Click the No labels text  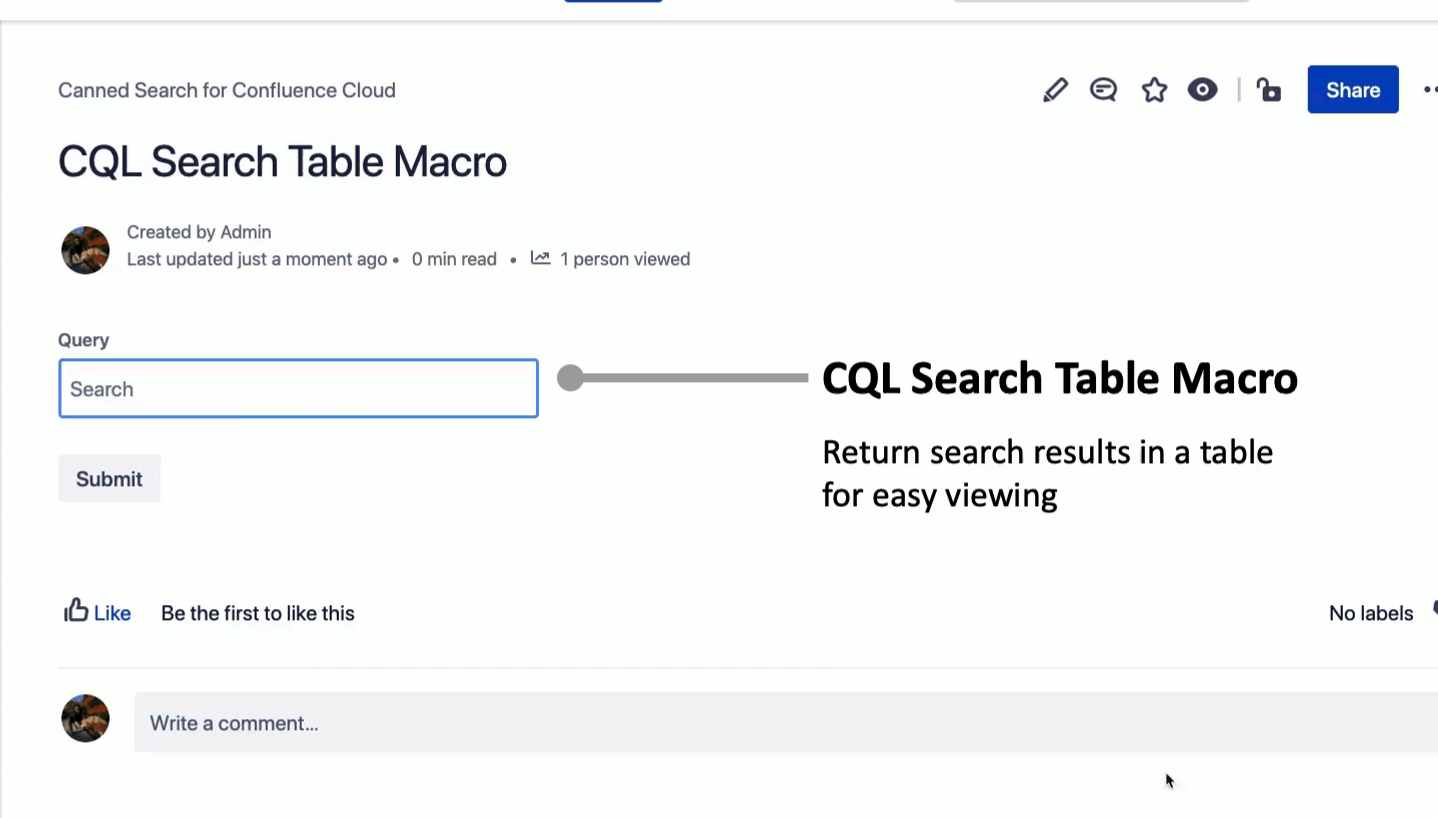click(1370, 613)
